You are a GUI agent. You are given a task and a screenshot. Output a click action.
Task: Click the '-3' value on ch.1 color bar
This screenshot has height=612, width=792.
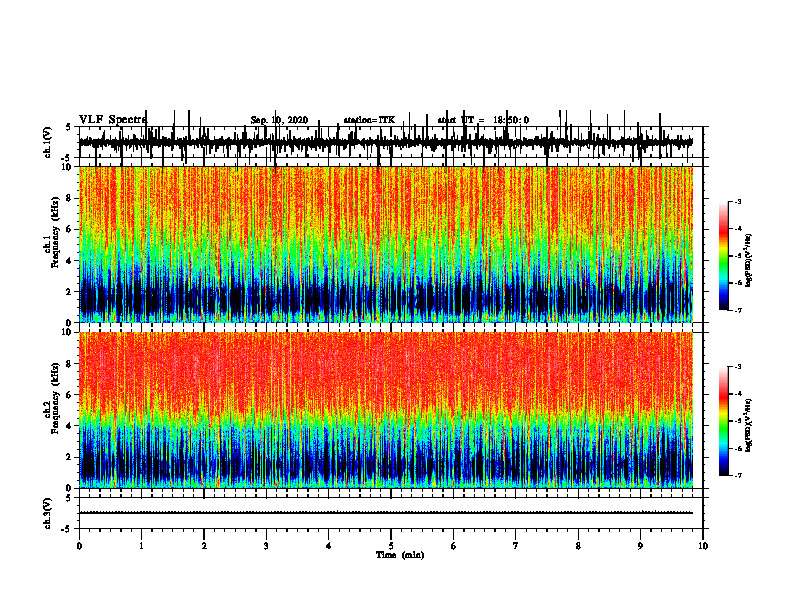[737, 202]
